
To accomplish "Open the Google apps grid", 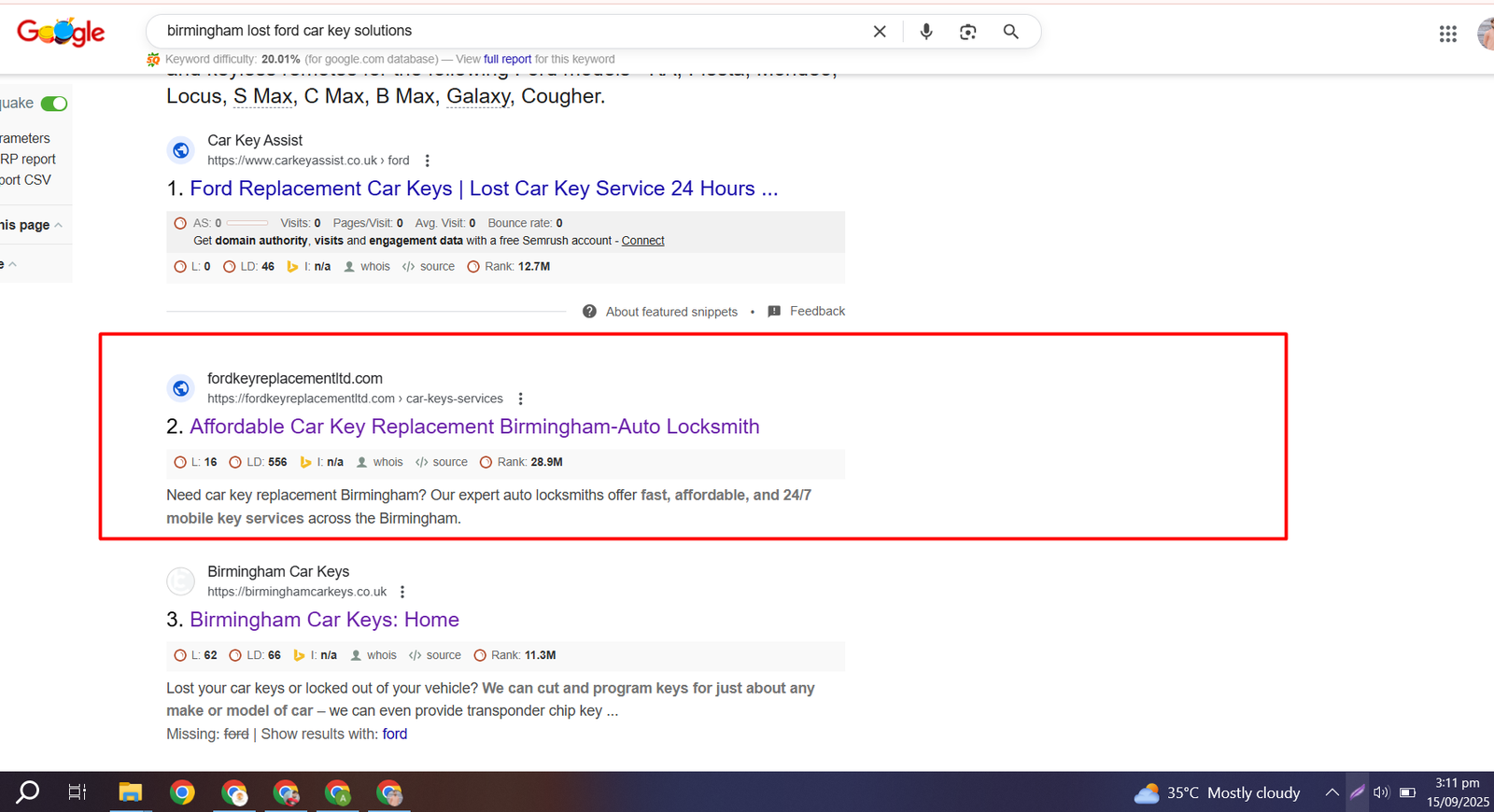I will [x=1447, y=34].
